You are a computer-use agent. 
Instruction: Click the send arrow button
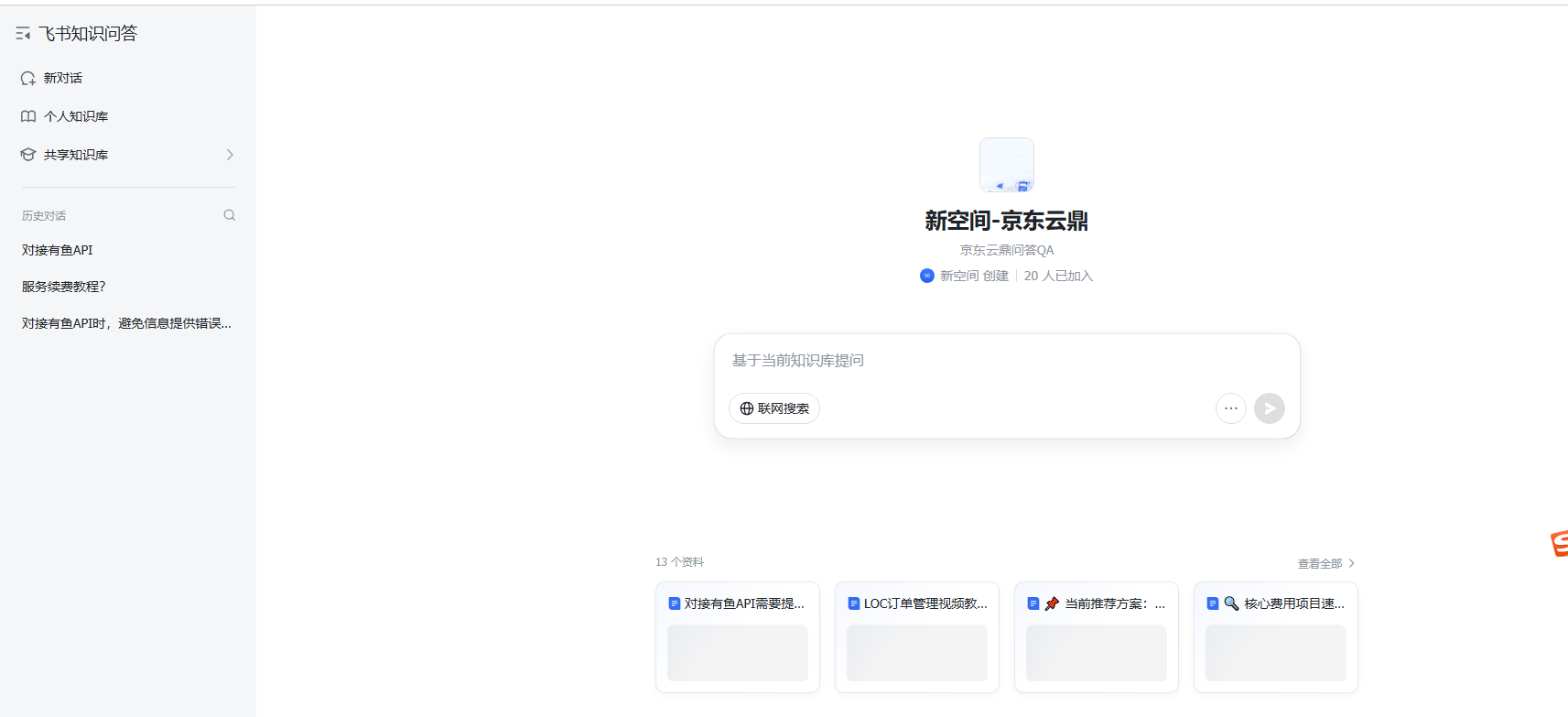tap(1270, 408)
